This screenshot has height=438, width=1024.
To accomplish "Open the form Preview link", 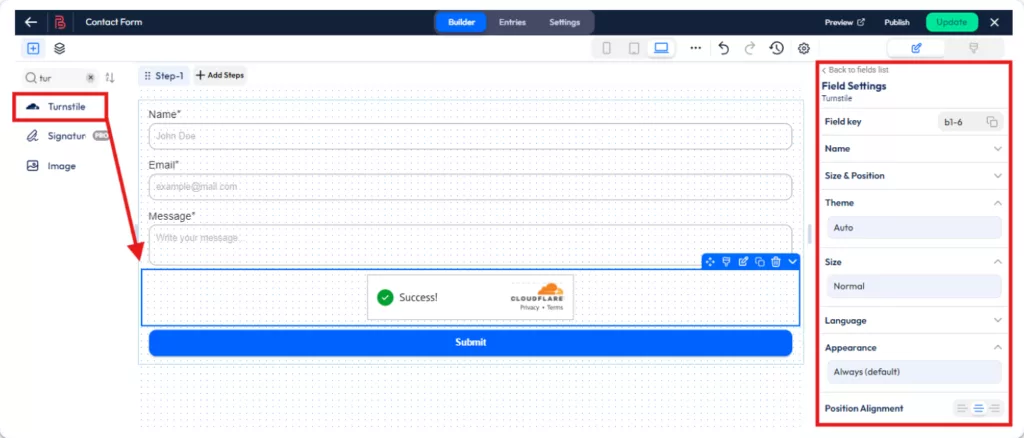I will tap(844, 22).
